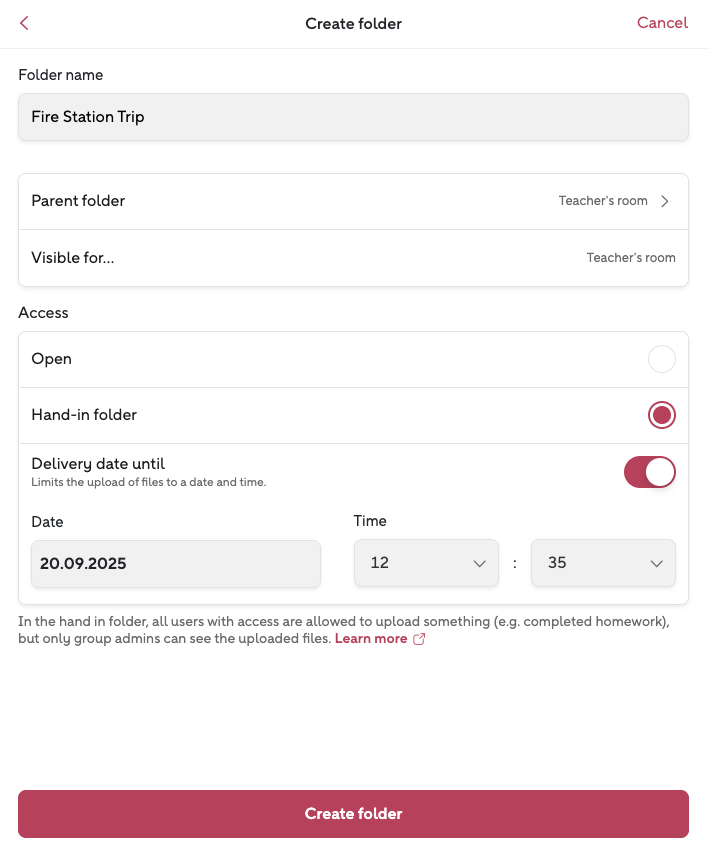
Task: Click the Teacher's room parent folder value
Action: click(x=603, y=201)
